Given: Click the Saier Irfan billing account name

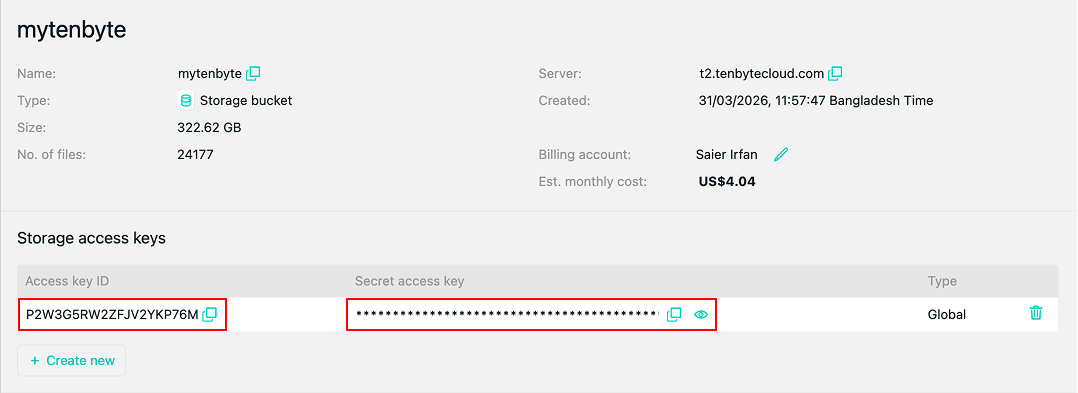Looking at the screenshot, I should point(727,155).
